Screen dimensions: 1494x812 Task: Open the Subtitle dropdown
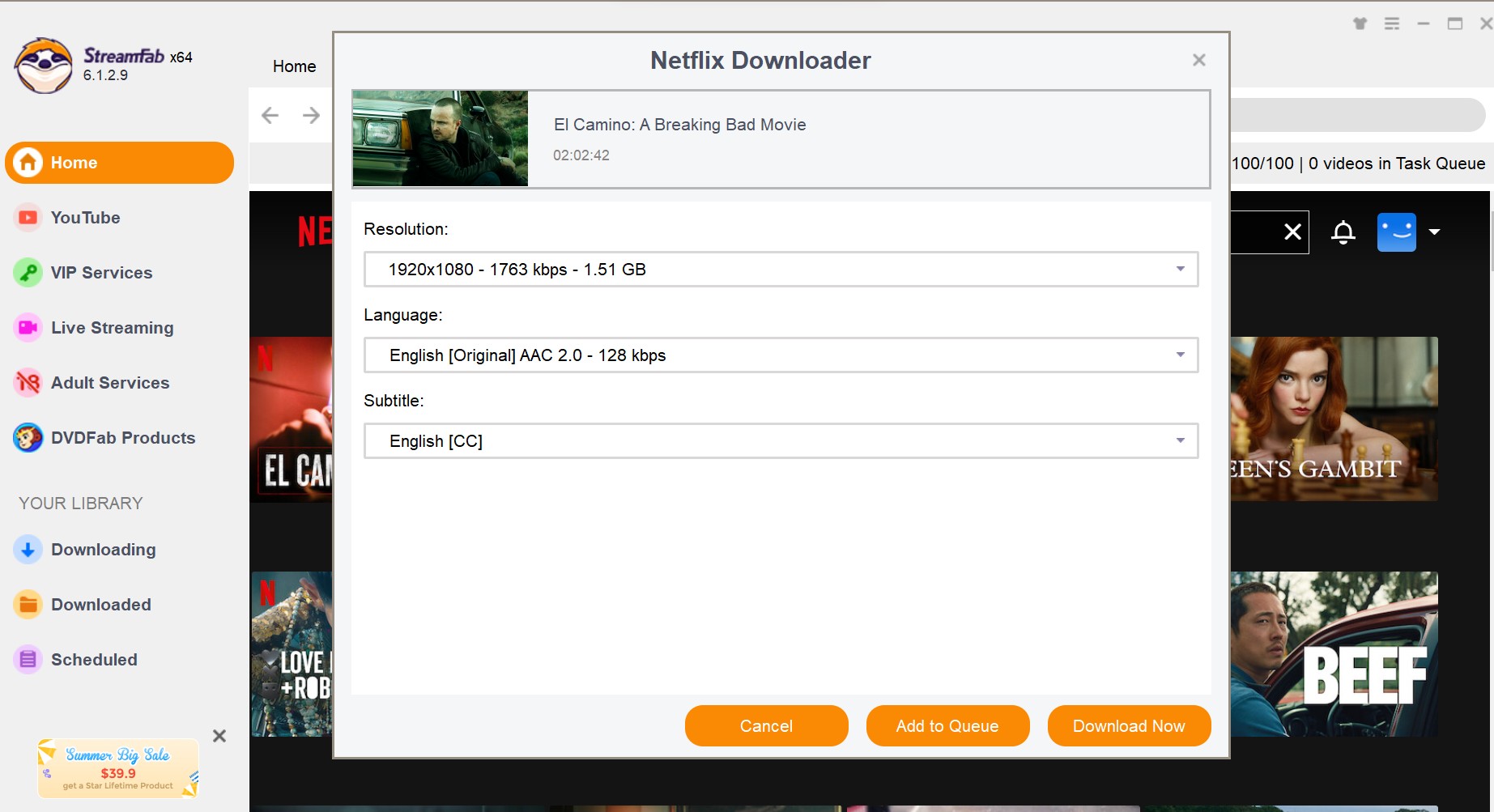781,441
